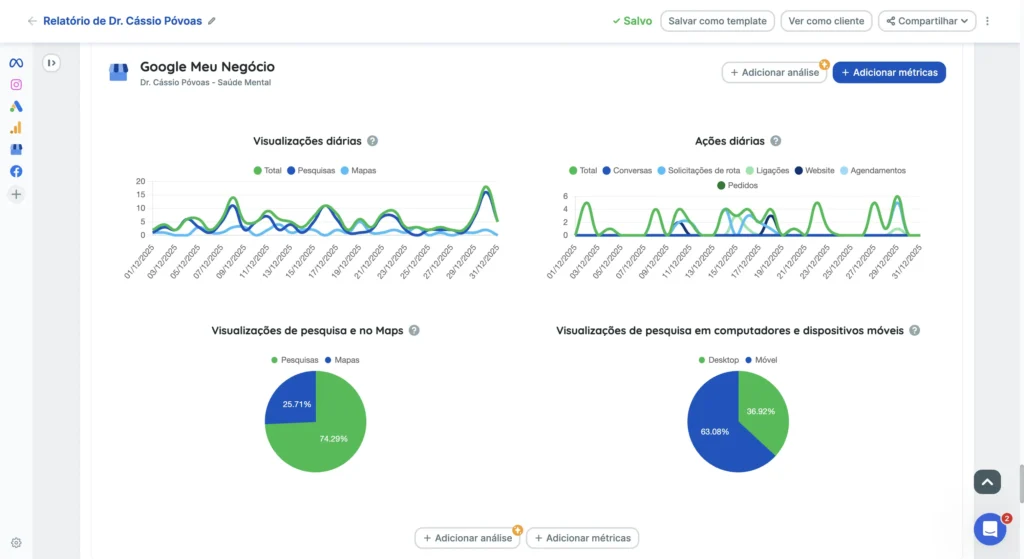
Task: Open the Google Ads sidebar icon
Action: [16, 106]
